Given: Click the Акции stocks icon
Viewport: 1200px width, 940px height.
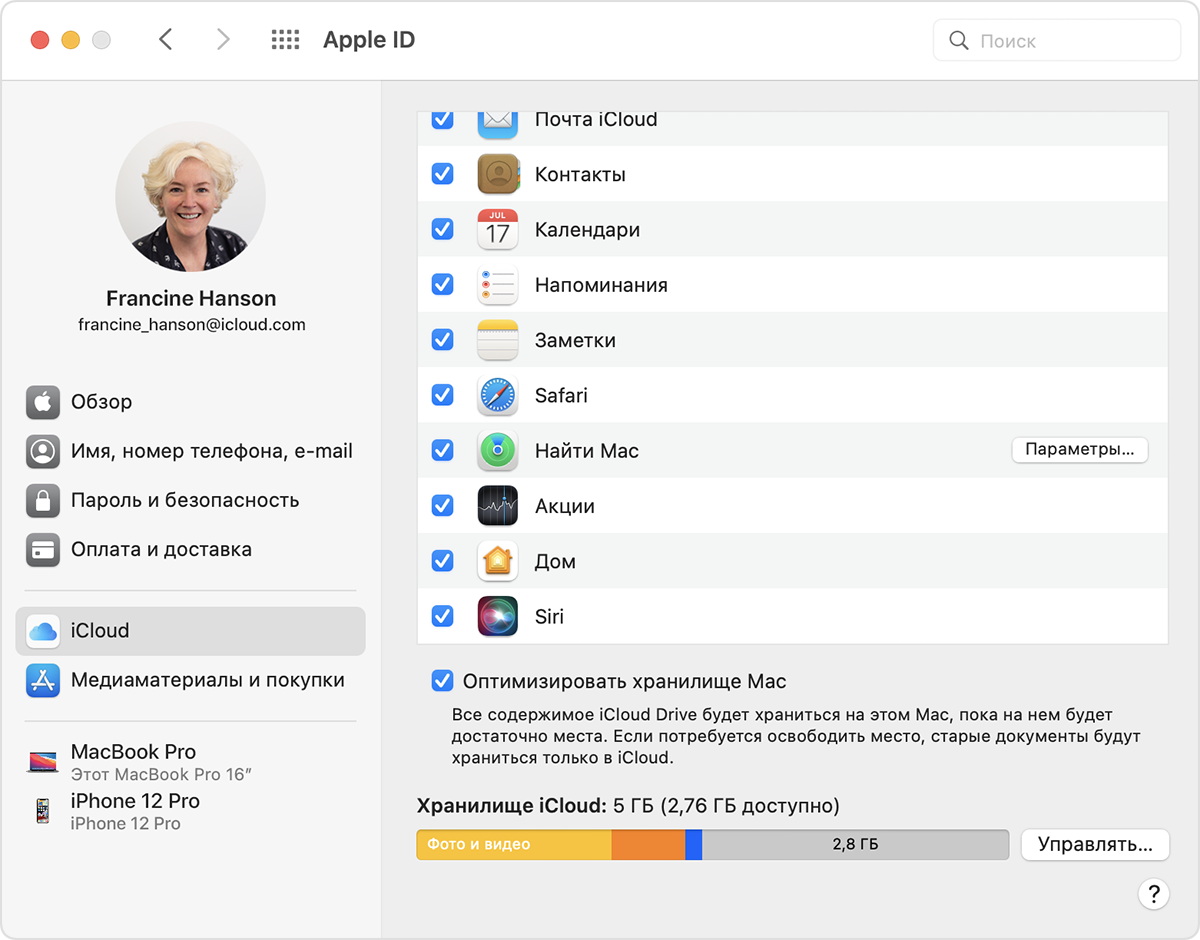Looking at the screenshot, I should coord(497,506).
